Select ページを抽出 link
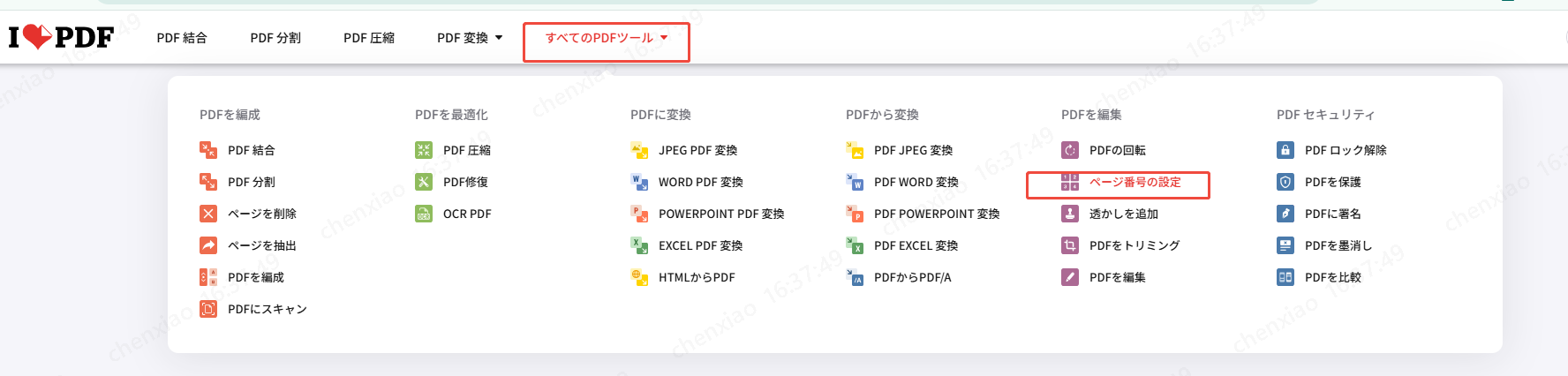The width and height of the screenshot is (1568, 376). [x=262, y=245]
